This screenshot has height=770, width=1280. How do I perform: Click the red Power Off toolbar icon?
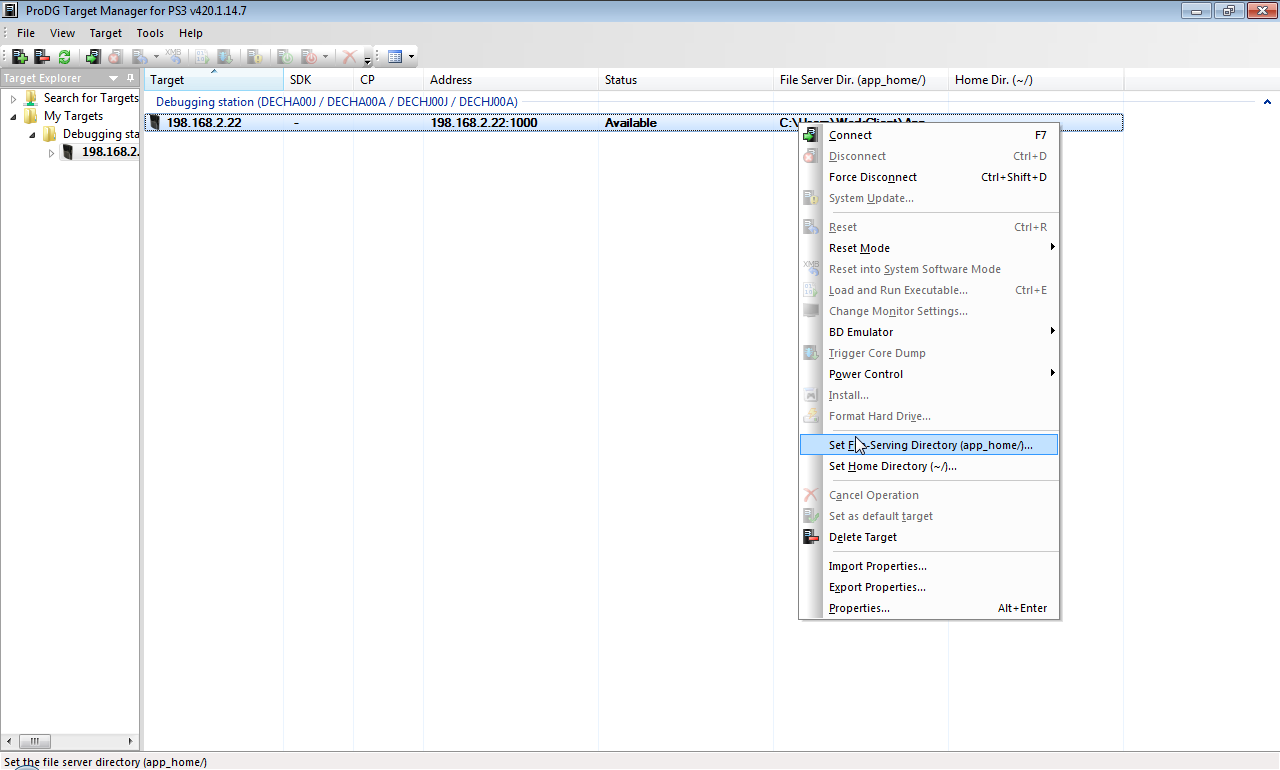(308, 57)
